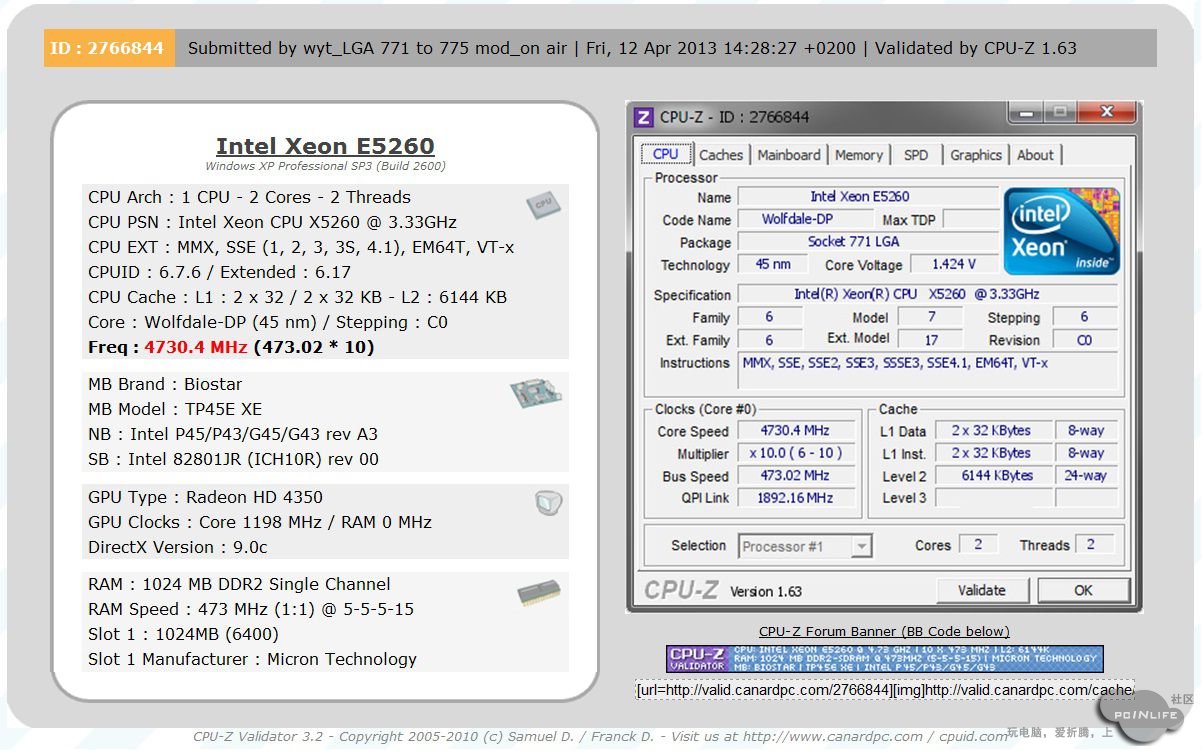Image resolution: width=1202 pixels, height=751 pixels.
Task: Click the Technology value 45 nm
Action: (773, 265)
